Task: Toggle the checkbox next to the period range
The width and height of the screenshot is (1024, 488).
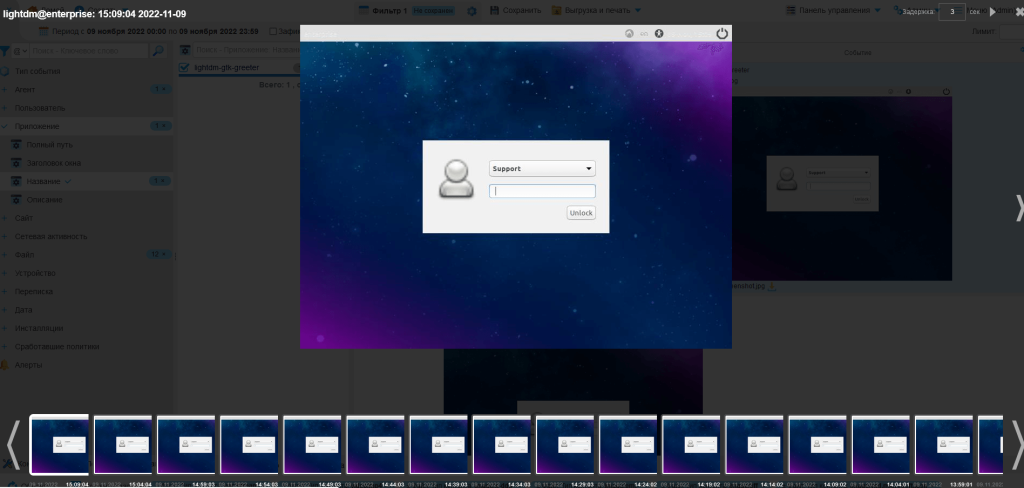Action: point(274,31)
